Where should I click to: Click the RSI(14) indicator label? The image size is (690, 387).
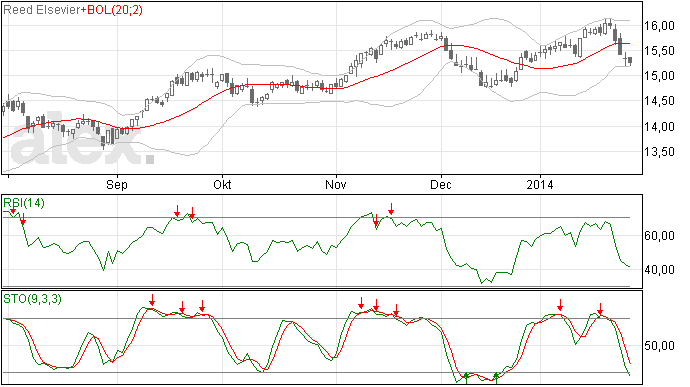pos(24,203)
